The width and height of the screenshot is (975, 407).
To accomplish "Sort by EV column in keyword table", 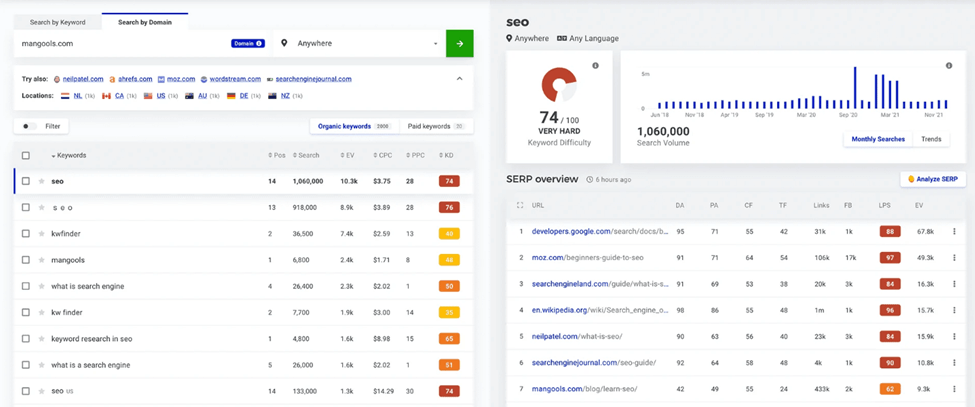I will pyautogui.click(x=347, y=155).
